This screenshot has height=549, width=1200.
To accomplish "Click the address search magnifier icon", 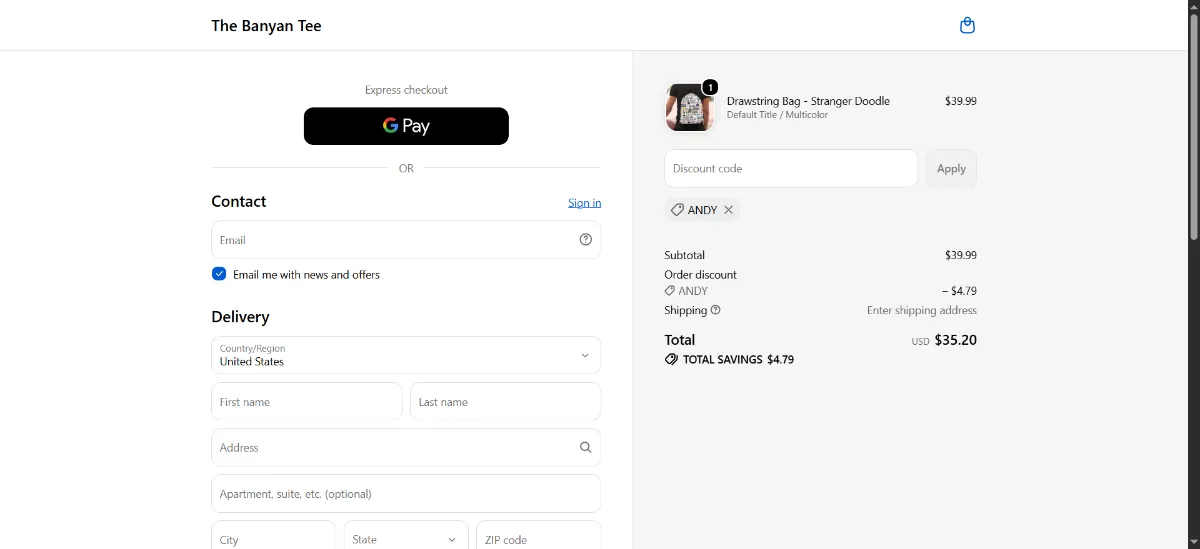I will point(586,448).
